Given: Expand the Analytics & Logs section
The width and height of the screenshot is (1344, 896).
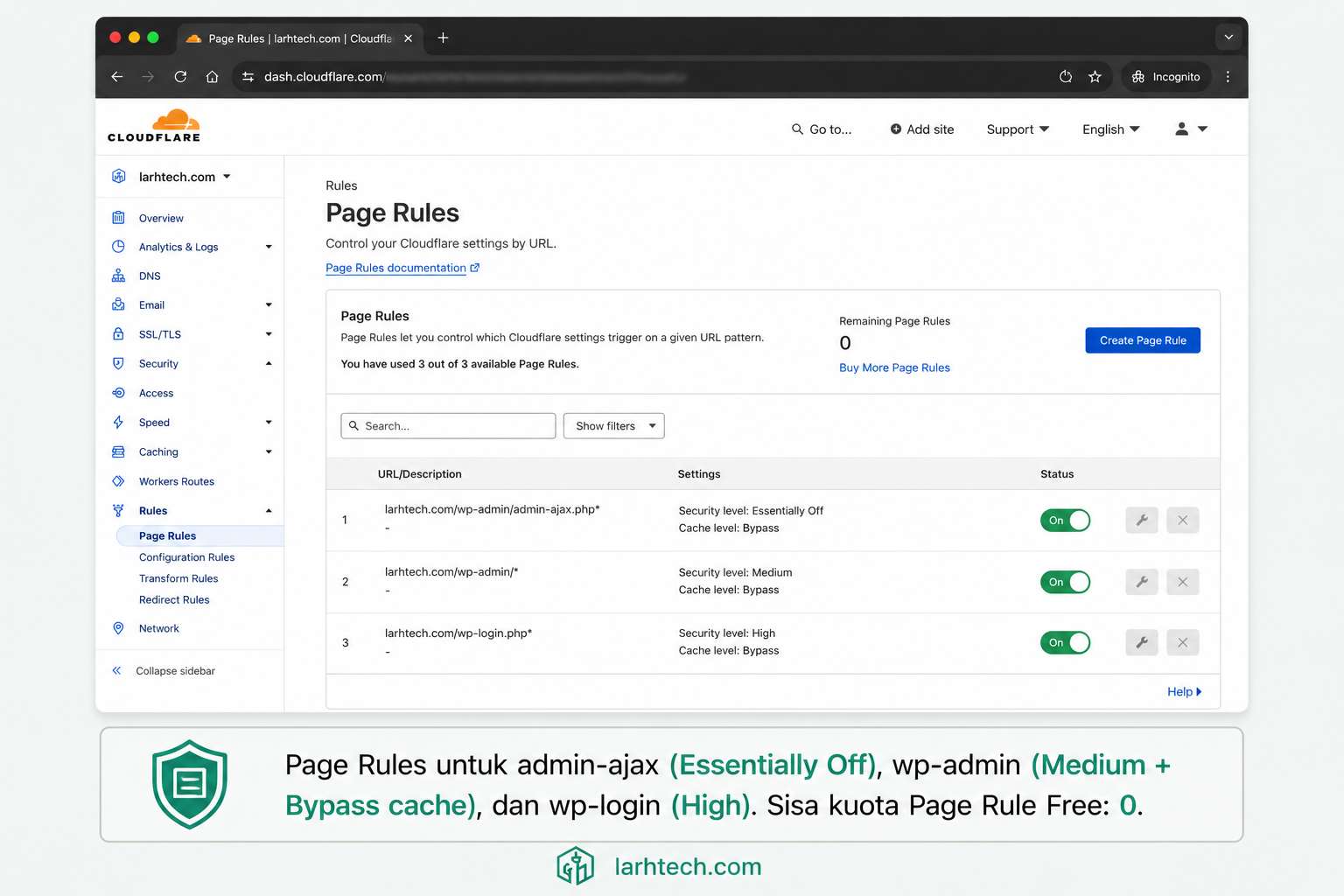Looking at the screenshot, I should [269, 247].
